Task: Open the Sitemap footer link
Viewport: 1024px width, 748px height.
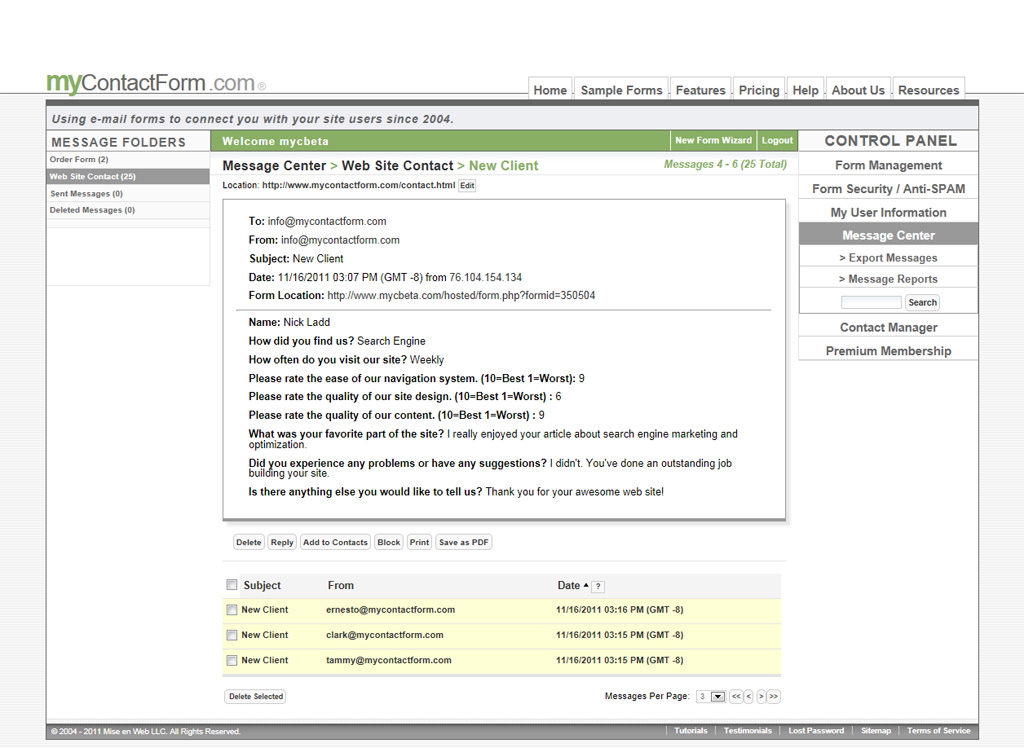Action: pos(876,731)
